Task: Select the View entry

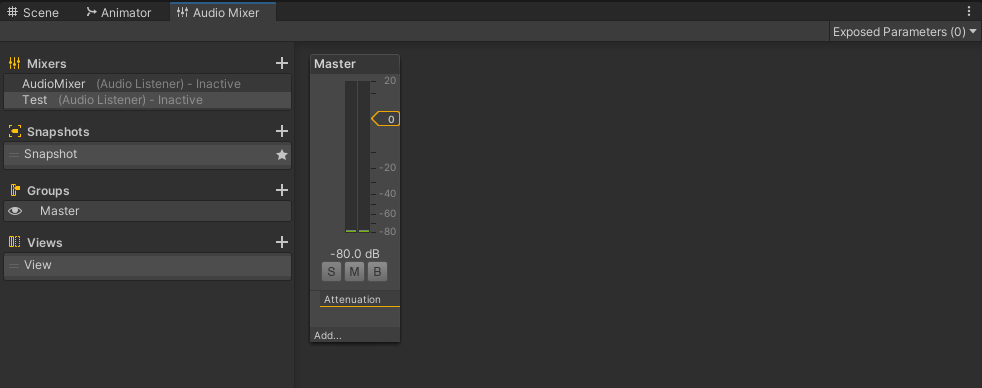Action: pos(147,265)
